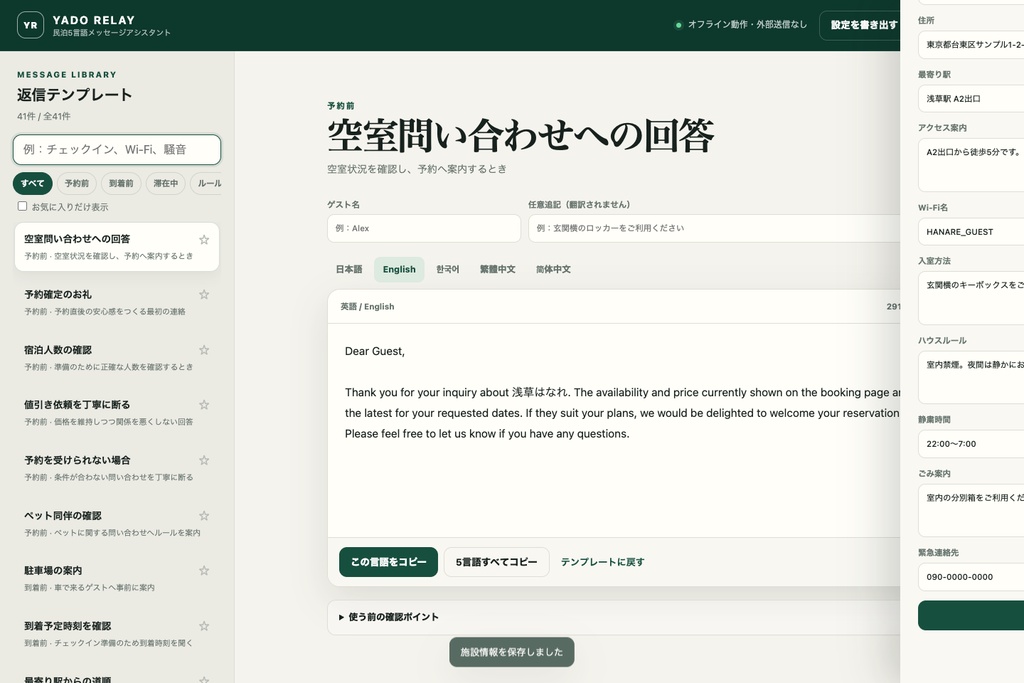Star the 予約を受けられない場合 template

(x=204, y=460)
